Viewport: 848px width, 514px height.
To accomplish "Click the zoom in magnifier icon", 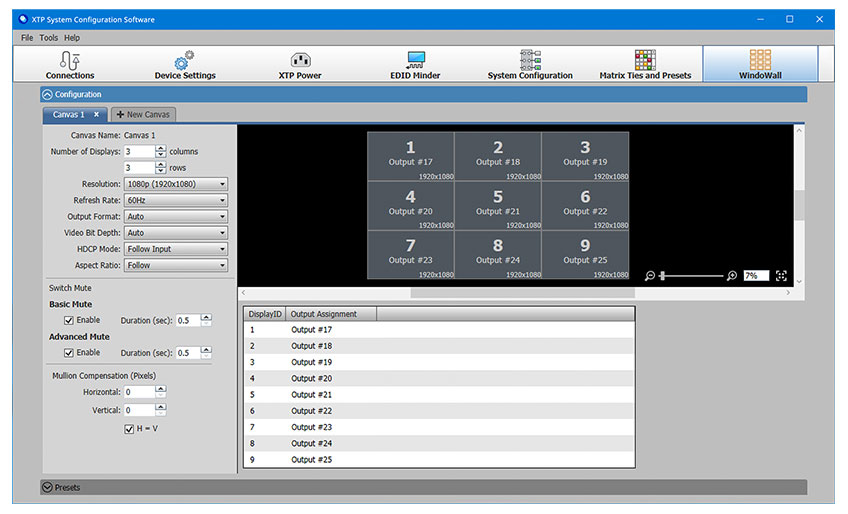I will point(732,276).
